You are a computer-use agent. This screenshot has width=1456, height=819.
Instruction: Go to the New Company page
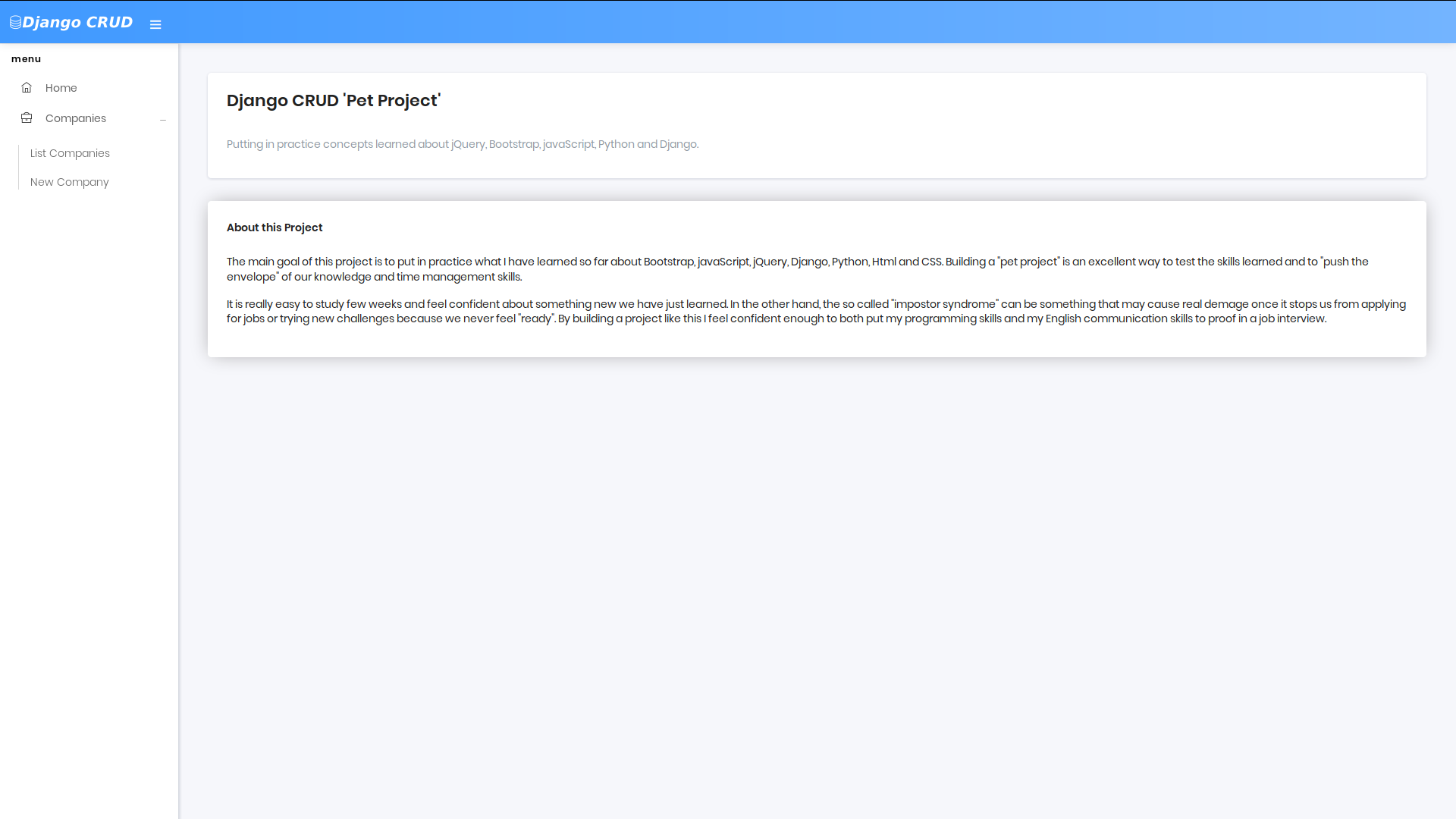pos(70,182)
